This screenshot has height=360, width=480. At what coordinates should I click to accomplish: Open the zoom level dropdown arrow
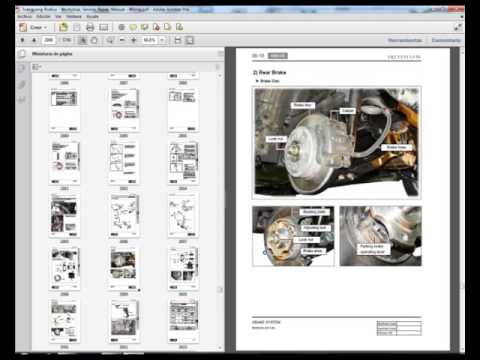click(x=162, y=40)
